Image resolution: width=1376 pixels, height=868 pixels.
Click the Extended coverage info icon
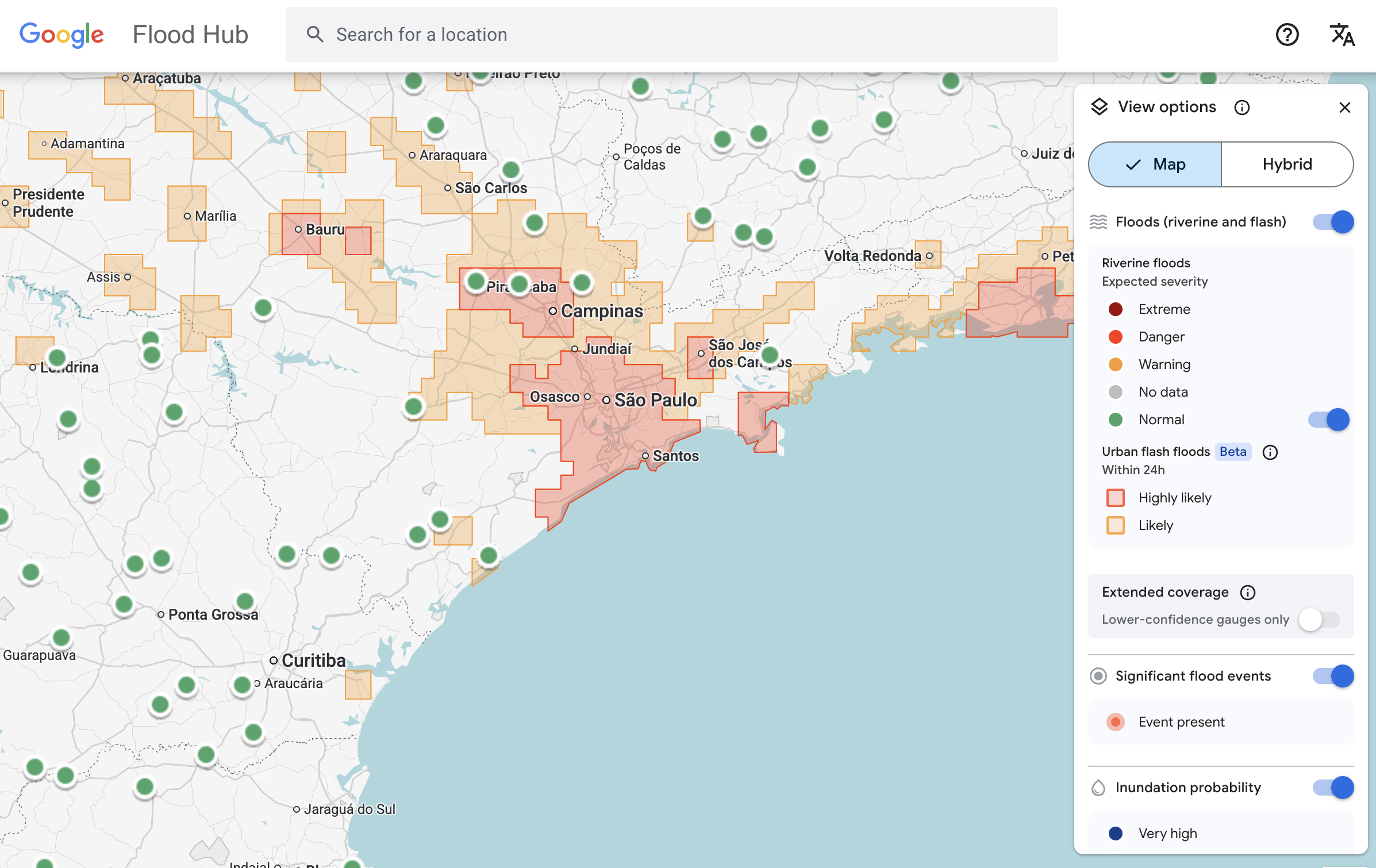[1248, 593]
